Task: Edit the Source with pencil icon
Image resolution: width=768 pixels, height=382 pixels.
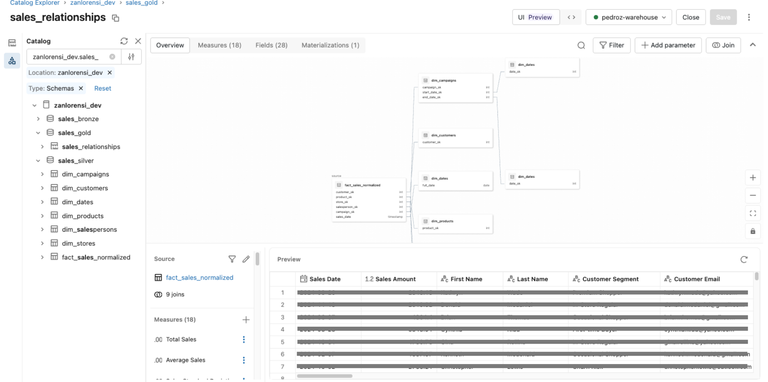Action: (246, 259)
